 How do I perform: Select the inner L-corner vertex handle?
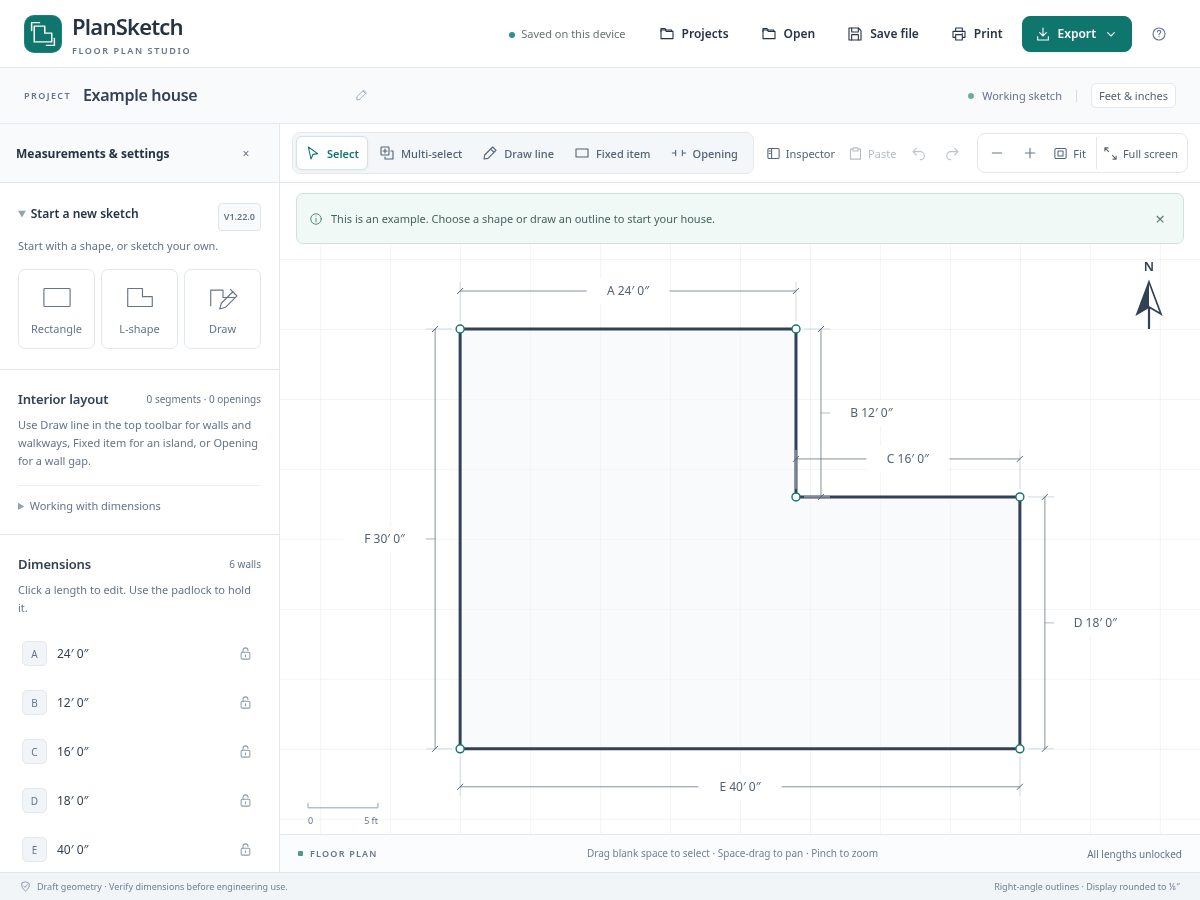pyautogui.click(x=796, y=496)
